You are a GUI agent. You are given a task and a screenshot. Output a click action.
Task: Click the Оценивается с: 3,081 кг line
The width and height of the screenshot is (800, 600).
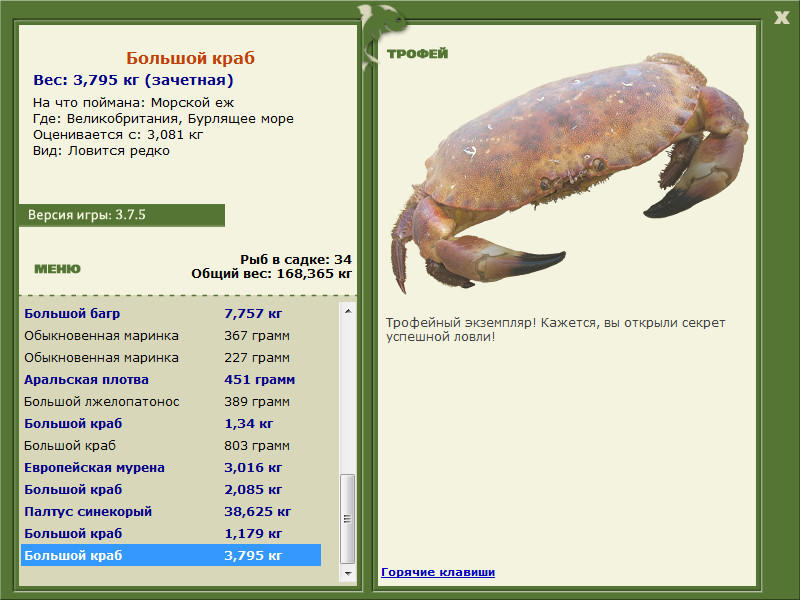coord(118,135)
